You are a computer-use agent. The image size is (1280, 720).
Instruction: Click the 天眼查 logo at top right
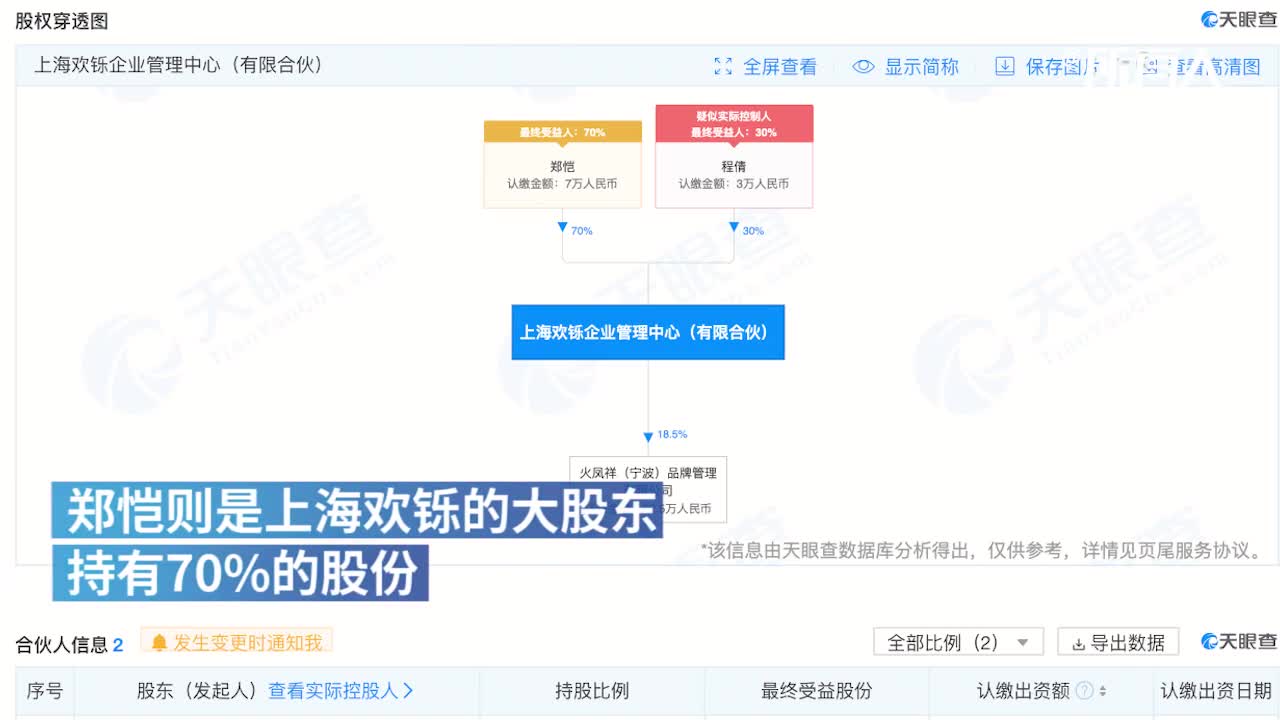[1239, 20]
